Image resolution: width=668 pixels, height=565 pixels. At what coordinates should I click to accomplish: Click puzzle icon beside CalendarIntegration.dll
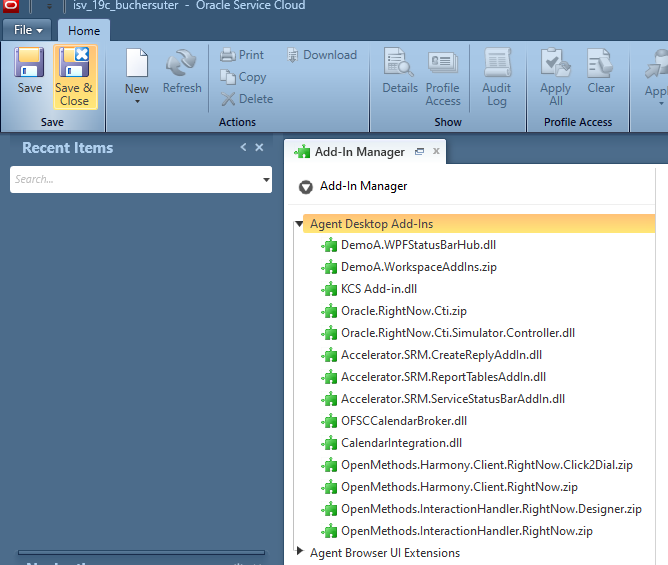point(329,443)
